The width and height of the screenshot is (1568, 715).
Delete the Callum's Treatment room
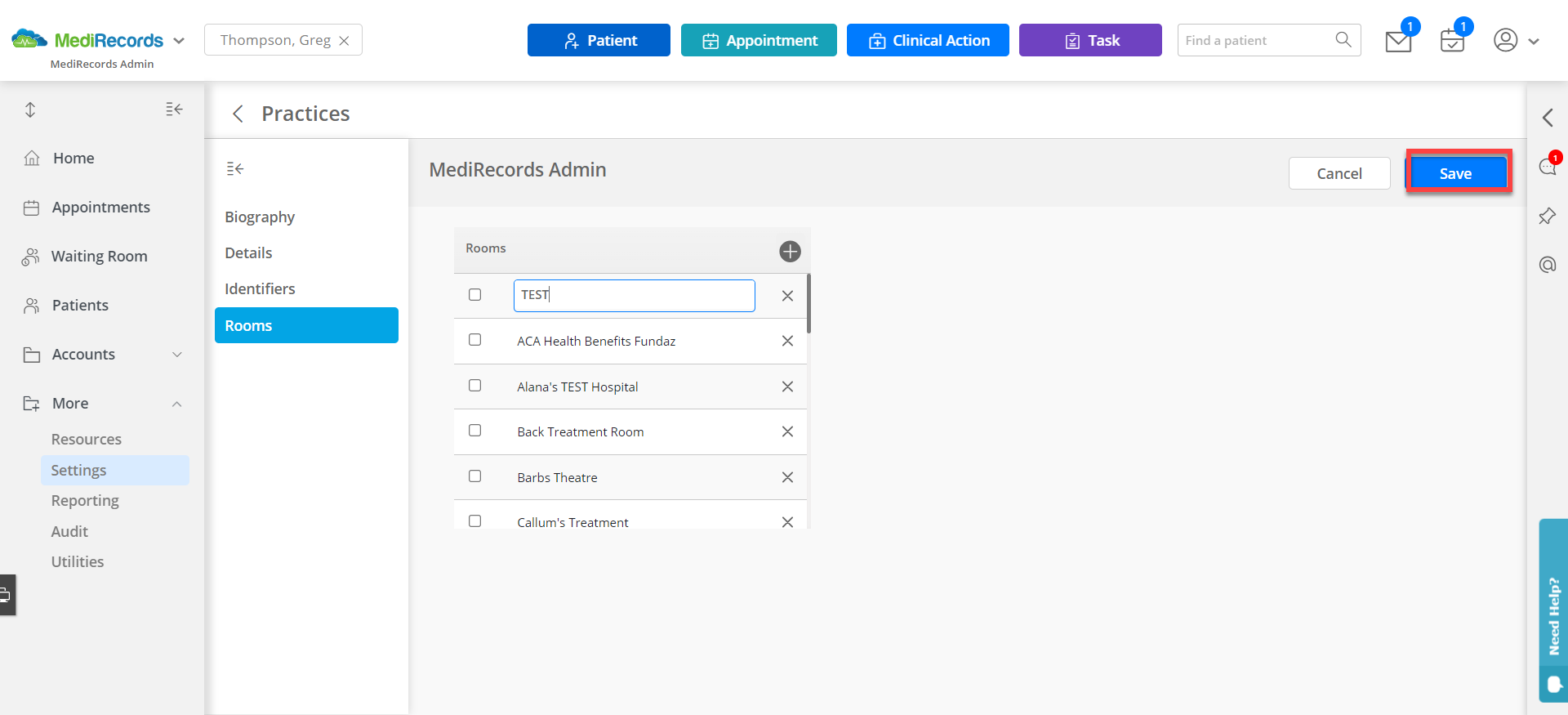[x=787, y=522]
